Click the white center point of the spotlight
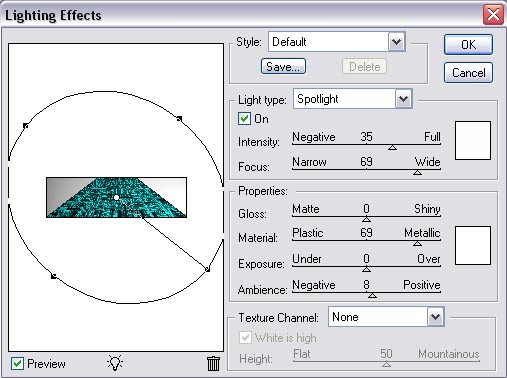The image size is (507, 378). [x=116, y=198]
